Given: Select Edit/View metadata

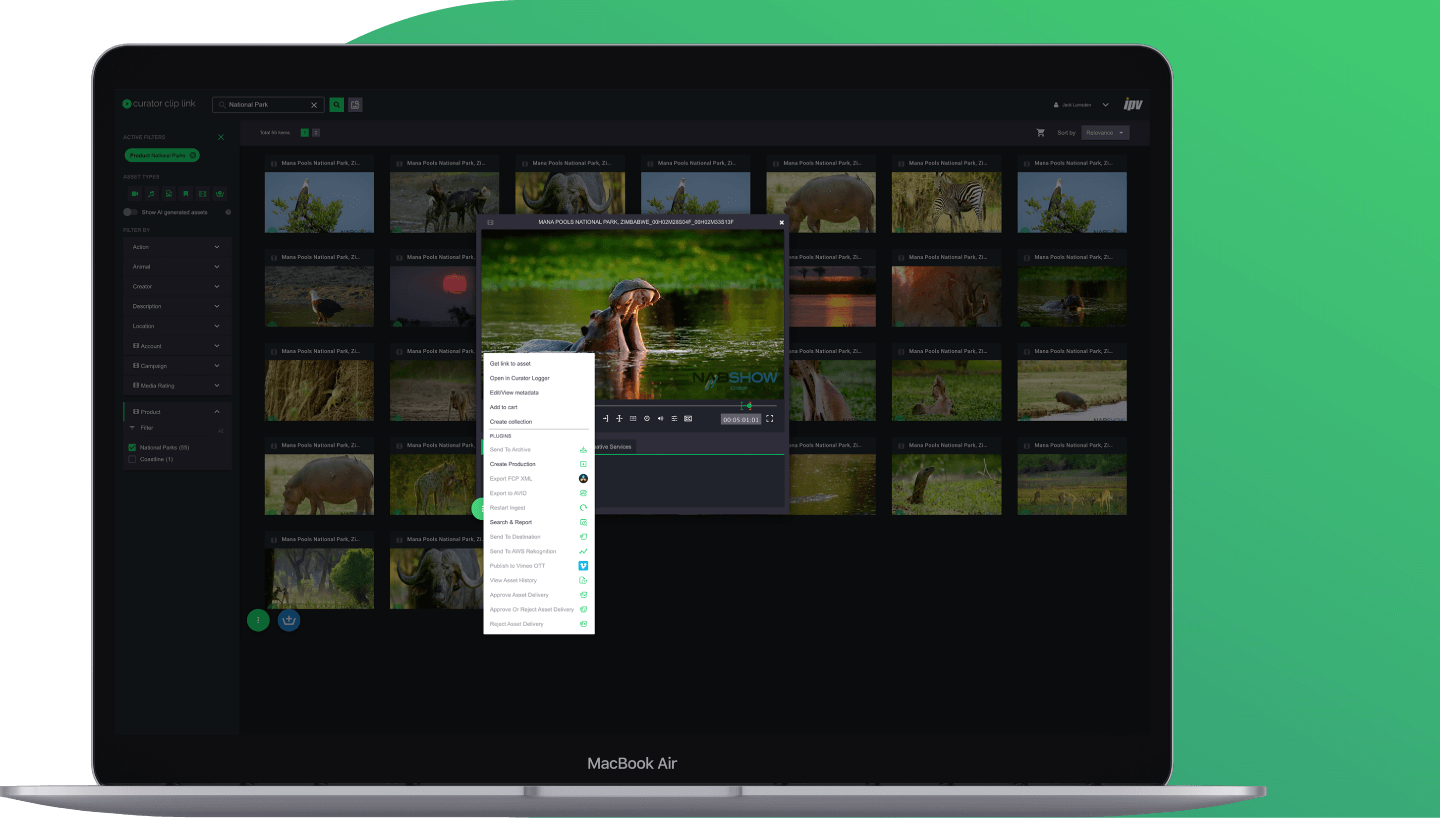Looking at the screenshot, I should [x=539, y=393].
